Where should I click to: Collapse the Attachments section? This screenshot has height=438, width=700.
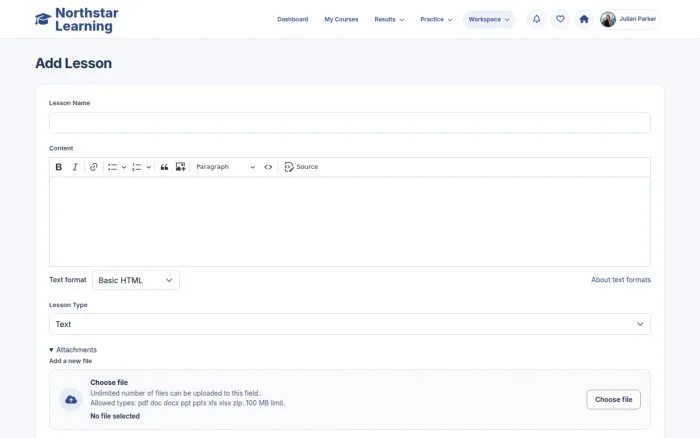pos(73,350)
